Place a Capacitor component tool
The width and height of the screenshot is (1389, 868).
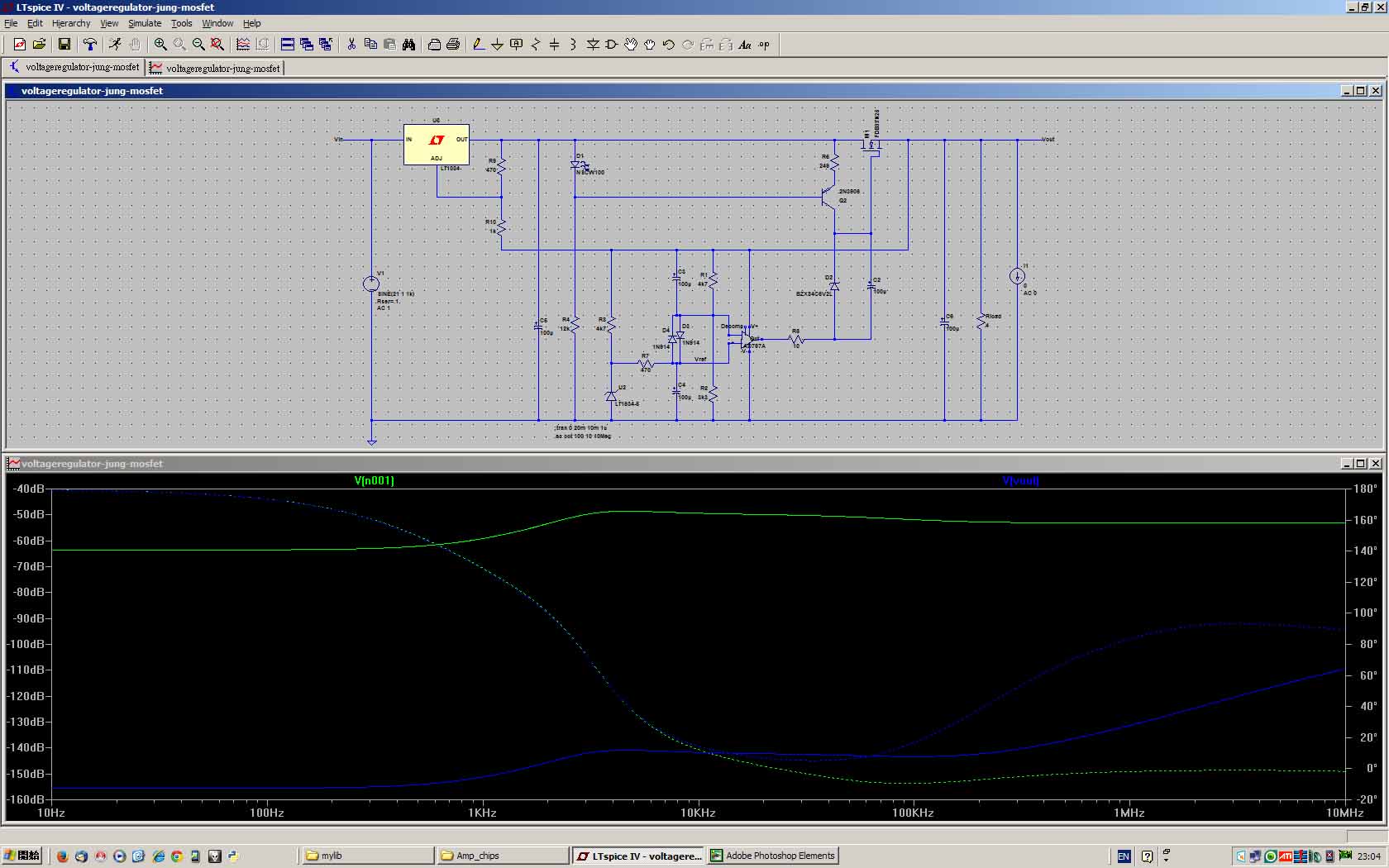pyautogui.click(x=555, y=45)
